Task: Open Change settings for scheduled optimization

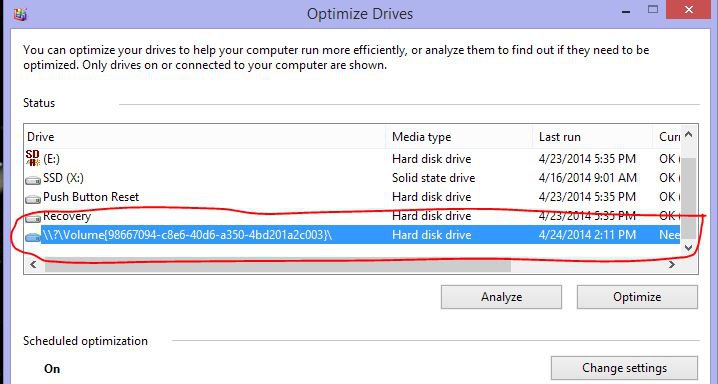Action: [624, 368]
